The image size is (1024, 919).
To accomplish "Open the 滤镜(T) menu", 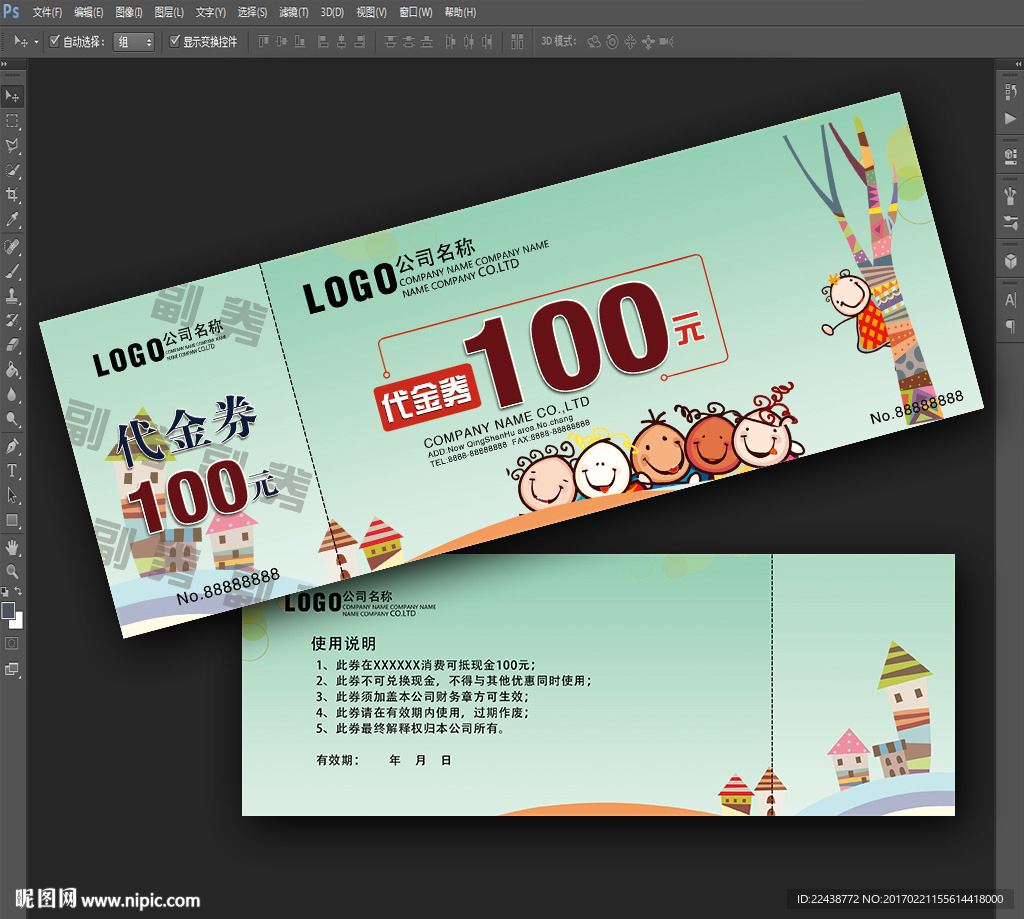I will point(293,12).
